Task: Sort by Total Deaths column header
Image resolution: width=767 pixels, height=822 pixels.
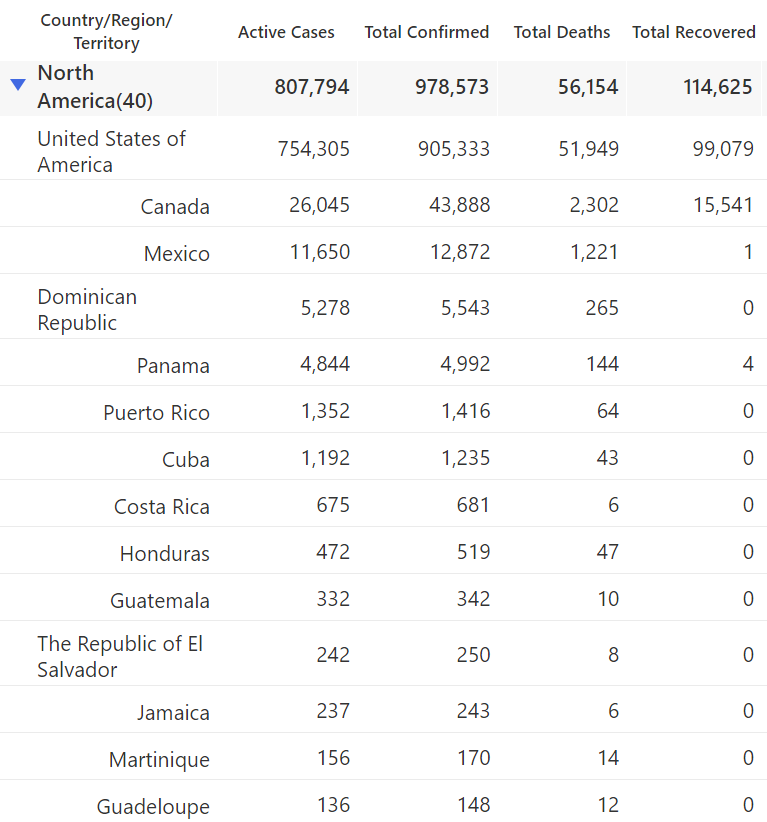Action: tap(561, 32)
